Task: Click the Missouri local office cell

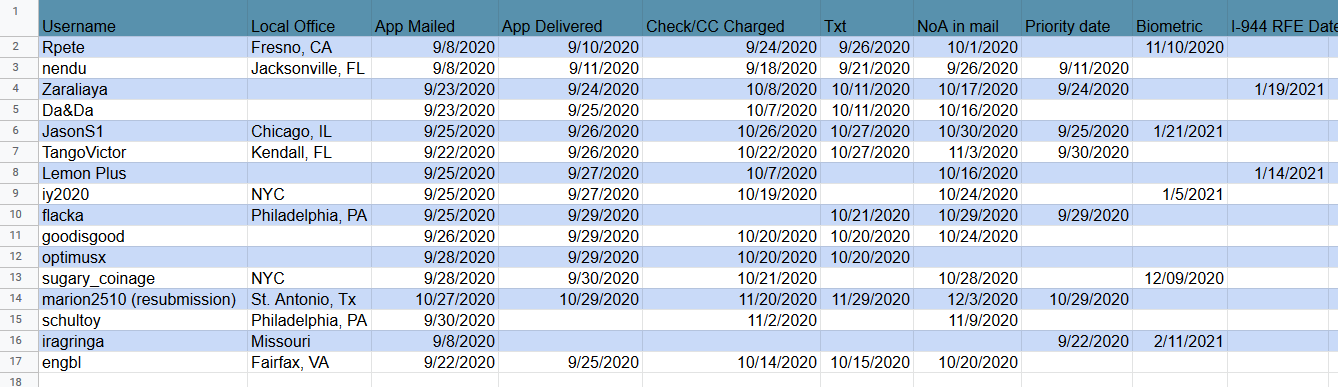Action: coord(308,341)
